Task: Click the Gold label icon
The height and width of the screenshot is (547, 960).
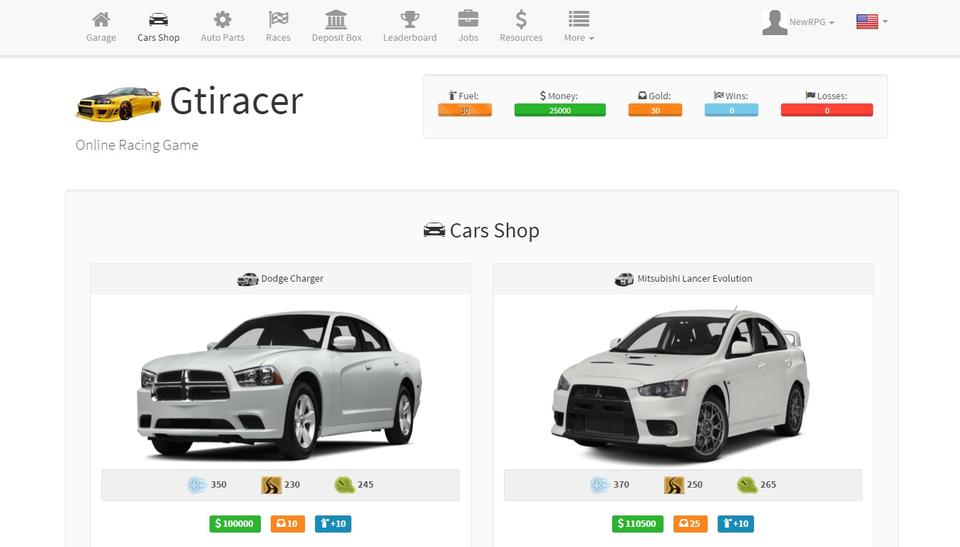Action: coord(642,96)
